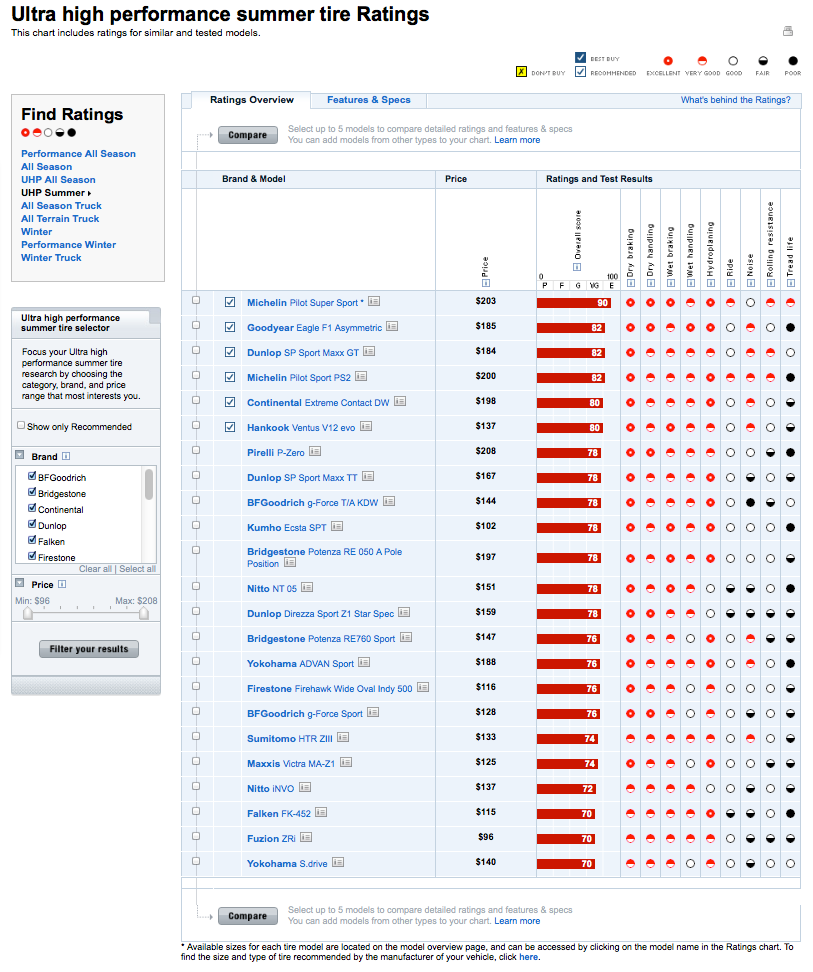813x972 pixels.
Task: Open details icon beside Falken FK-452
Action: tap(320, 812)
